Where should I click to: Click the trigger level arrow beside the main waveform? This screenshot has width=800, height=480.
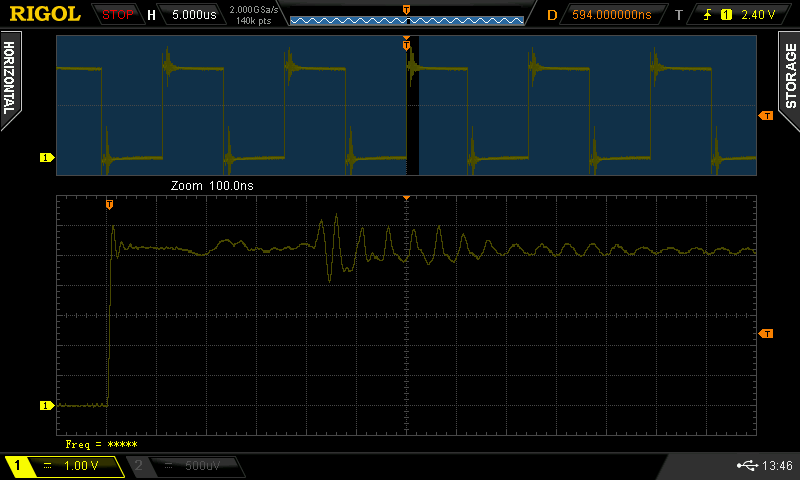[x=766, y=116]
